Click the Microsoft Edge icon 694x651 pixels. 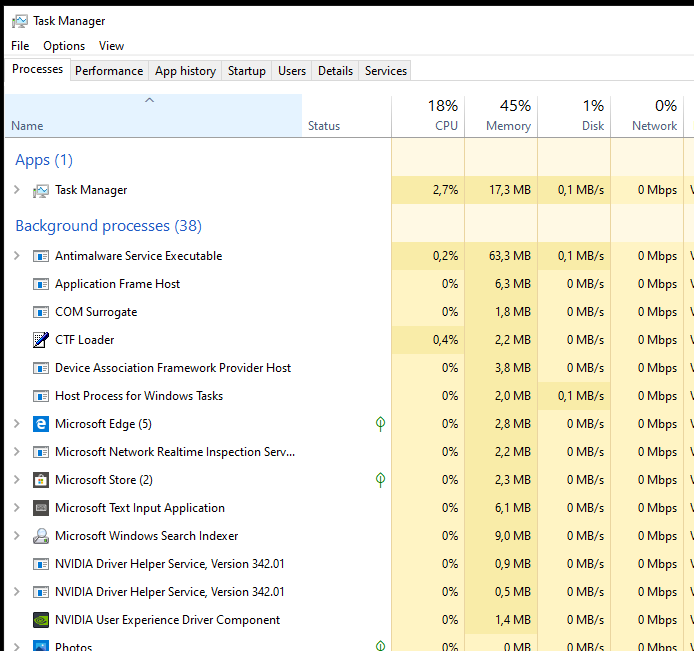(x=41, y=424)
